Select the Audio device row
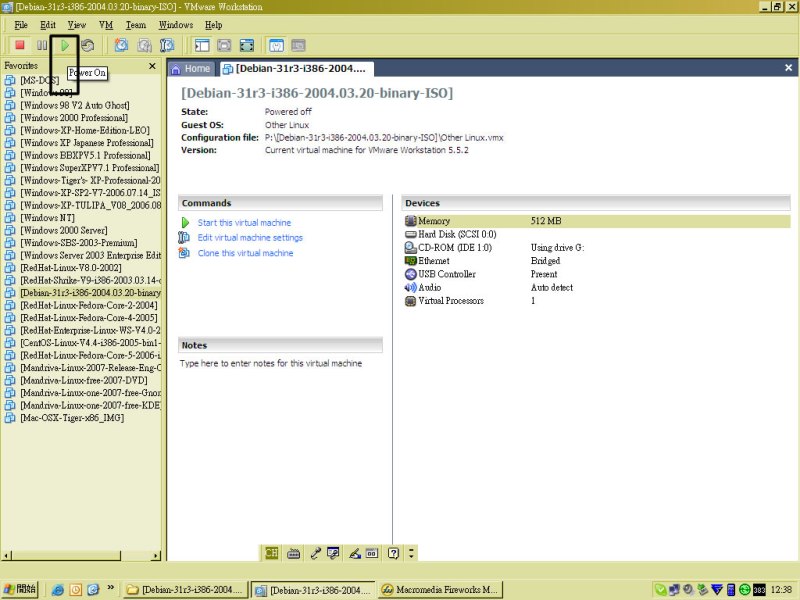The width and height of the screenshot is (800, 600). point(597,287)
